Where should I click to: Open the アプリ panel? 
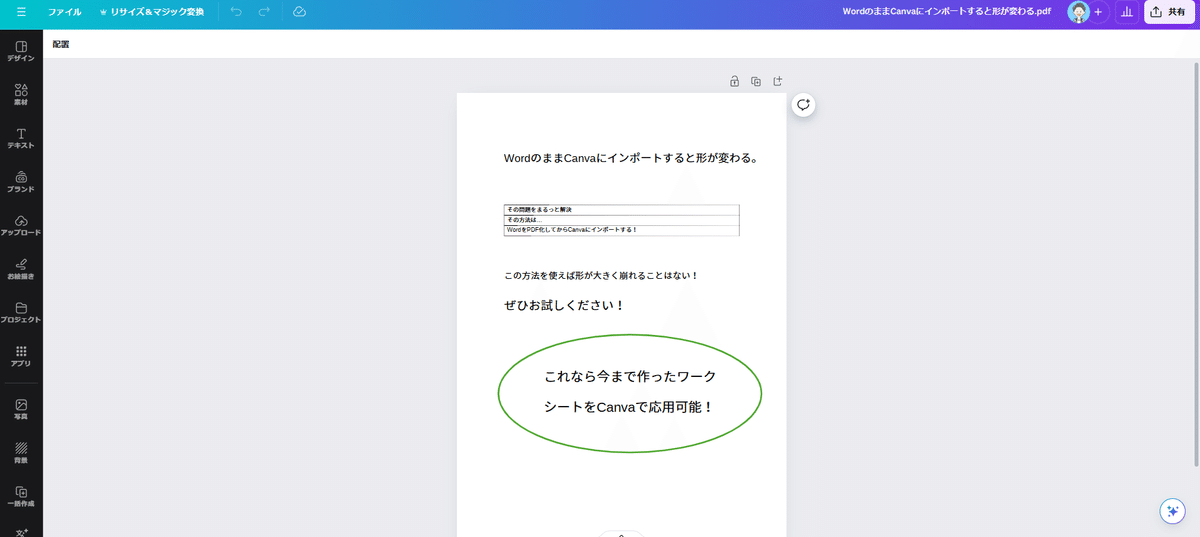(x=21, y=356)
